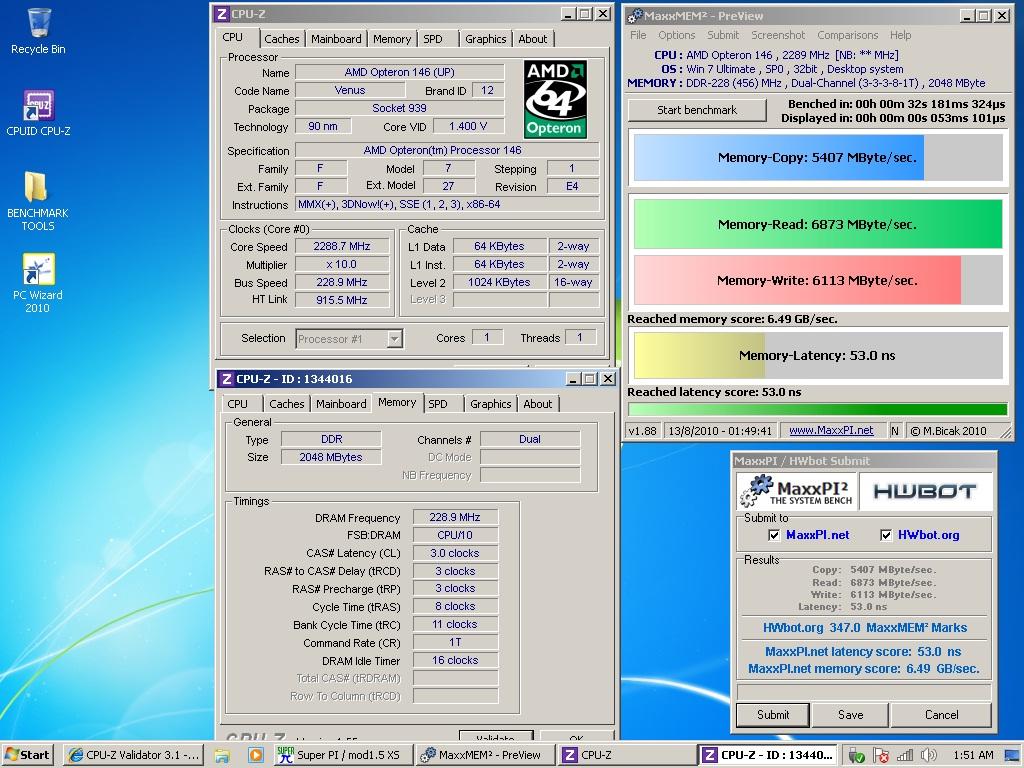Open the MaxxMEM² Options menu

point(677,35)
